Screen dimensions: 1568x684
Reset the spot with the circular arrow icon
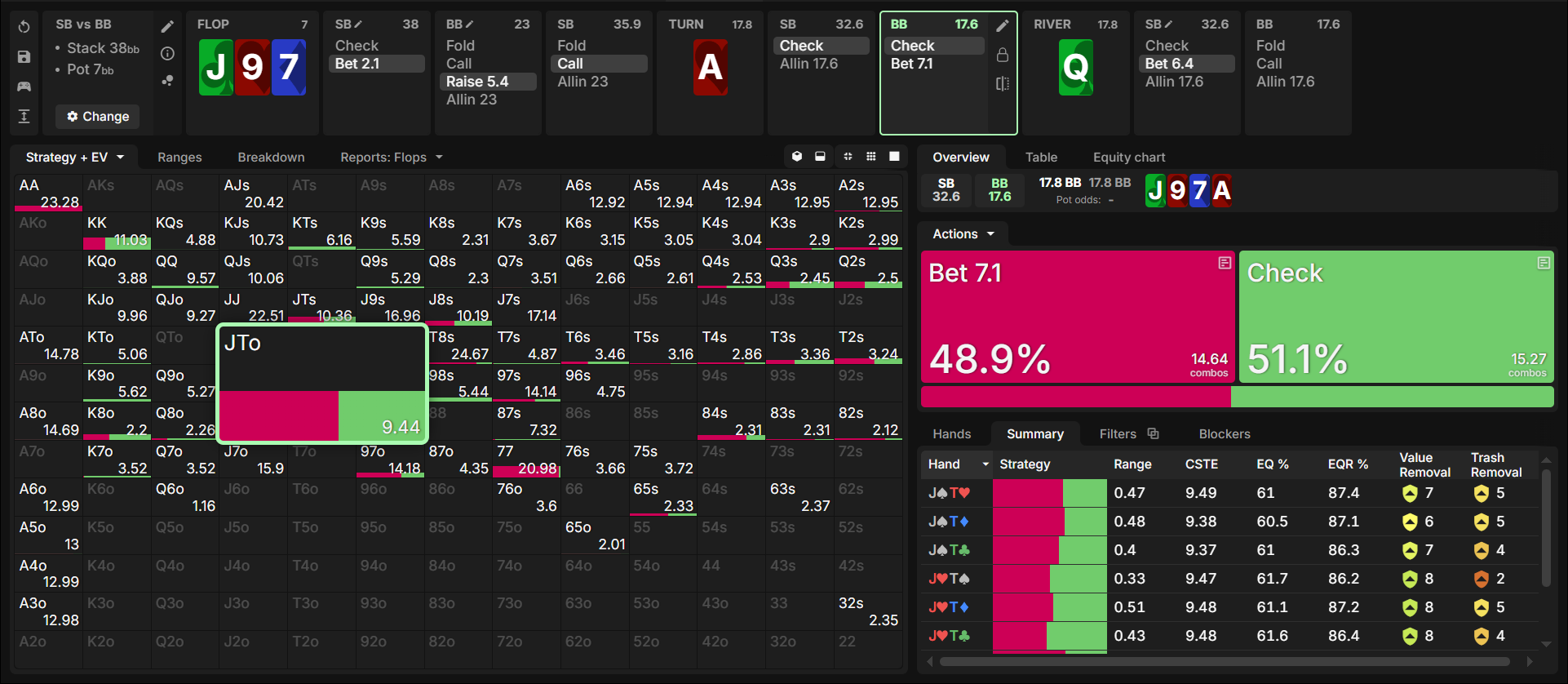pyautogui.click(x=24, y=27)
